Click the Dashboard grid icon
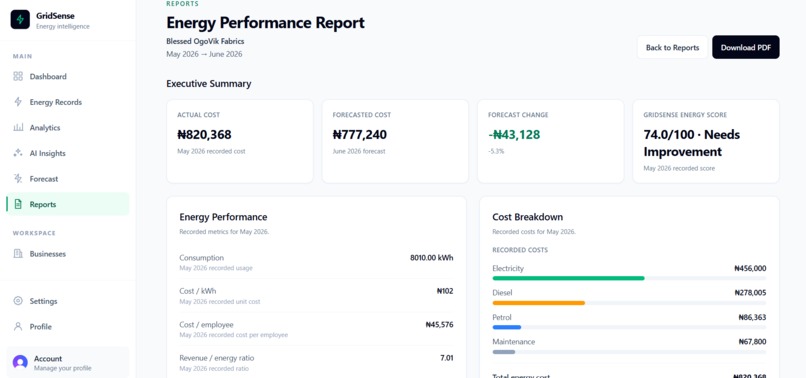Viewport: 806px width, 378px height. click(x=18, y=77)
